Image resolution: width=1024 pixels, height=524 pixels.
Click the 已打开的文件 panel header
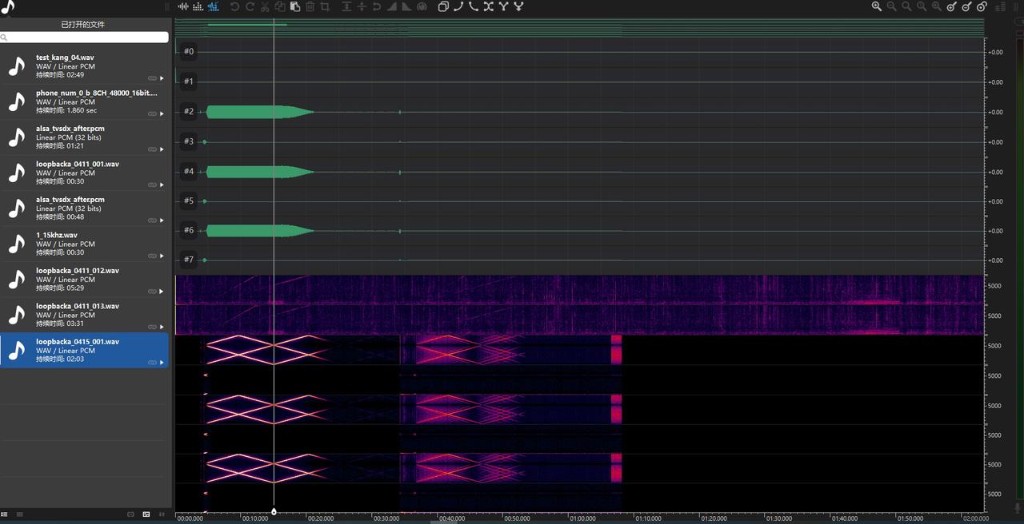coord(83,24)
